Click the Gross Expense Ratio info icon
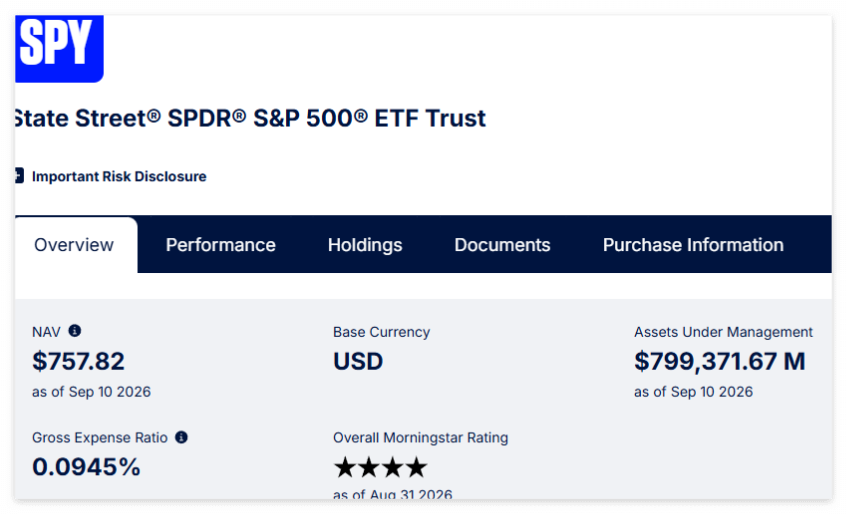The height and width of the screenshot is (514, 847). pos(182,437)
